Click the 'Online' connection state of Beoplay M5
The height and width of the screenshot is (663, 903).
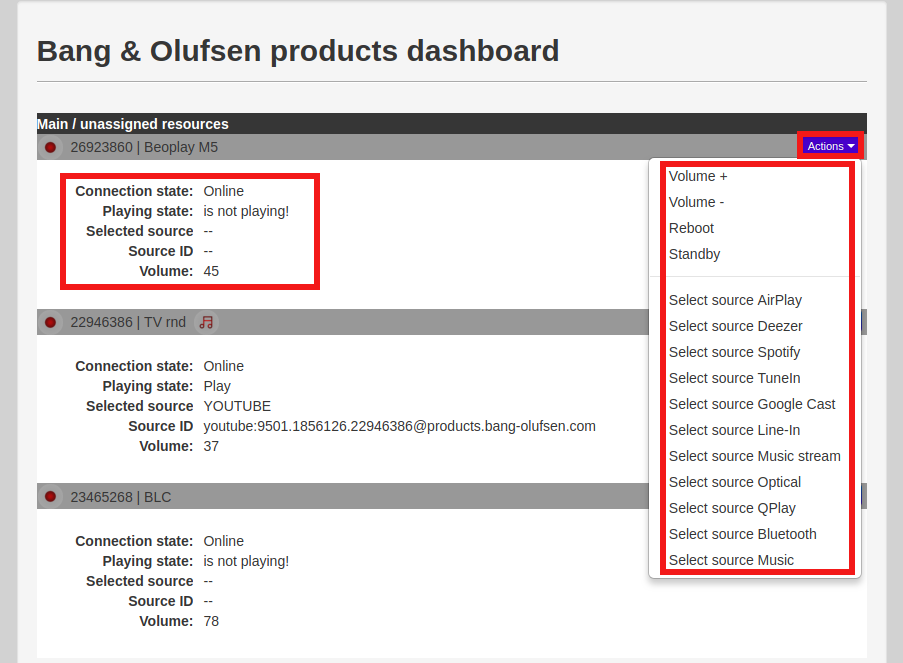(x=223, y=191)
